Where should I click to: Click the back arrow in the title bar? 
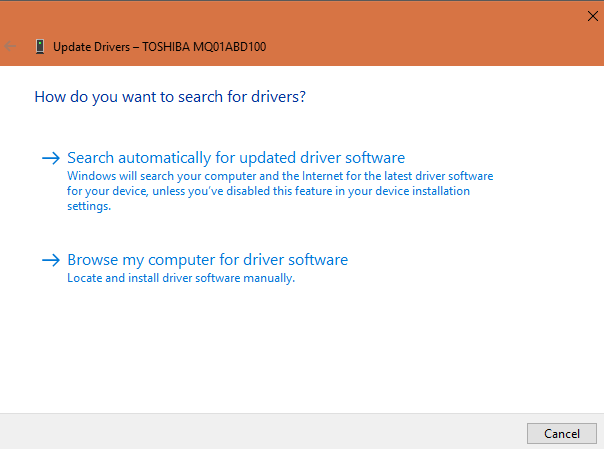[x=11, y=46]
